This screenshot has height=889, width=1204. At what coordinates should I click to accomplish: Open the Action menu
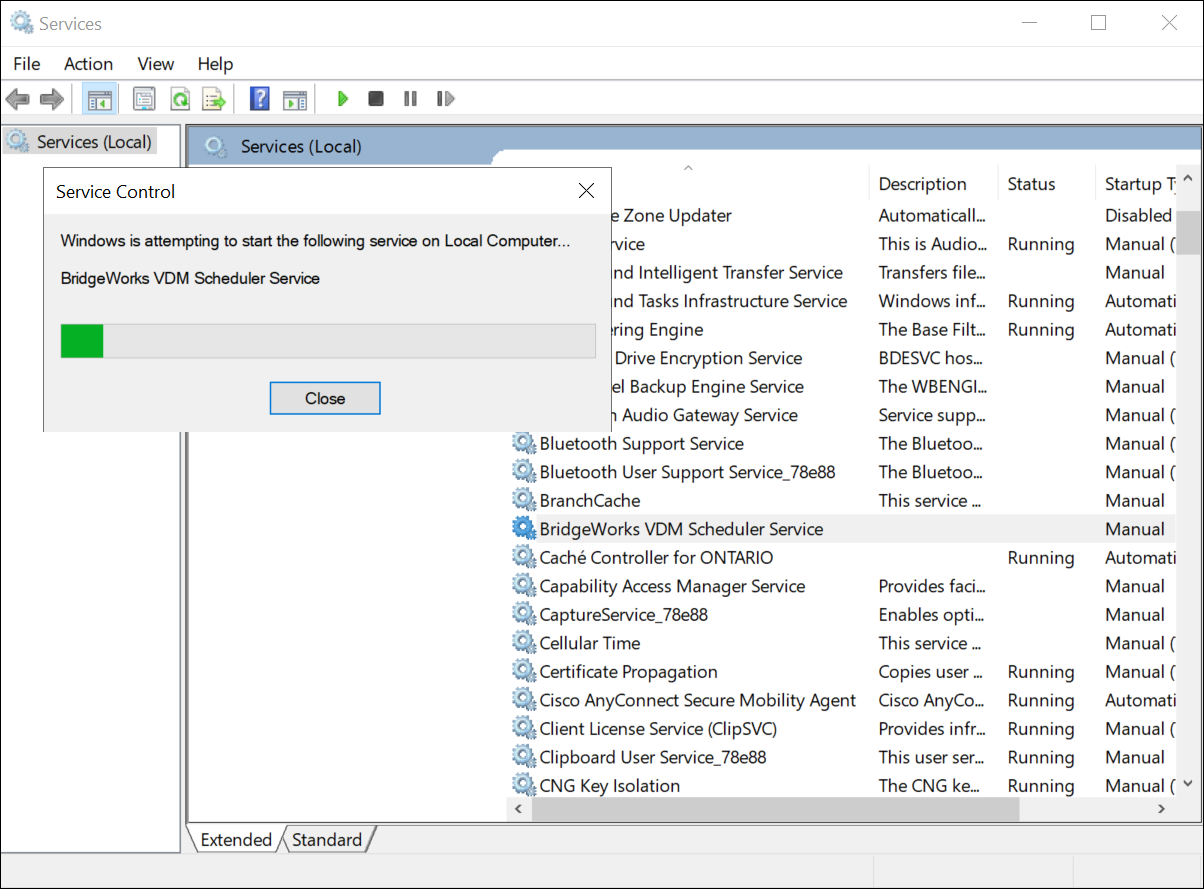88,64
